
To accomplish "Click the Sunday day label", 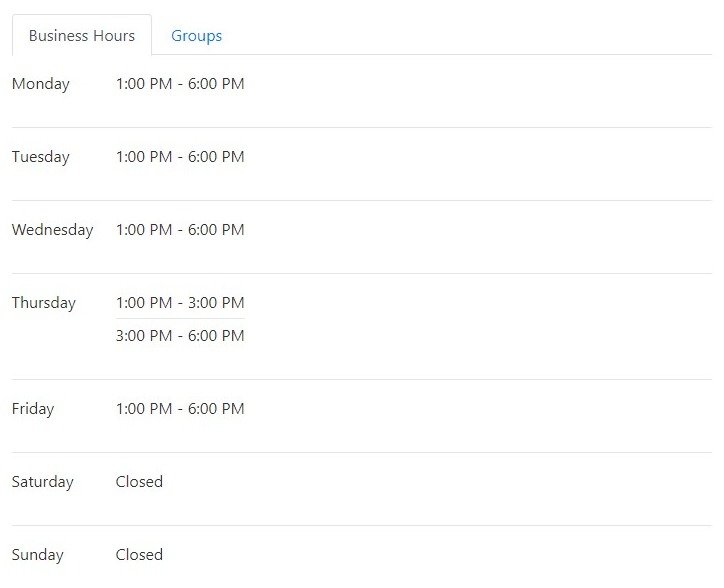I will pos(37,555).
